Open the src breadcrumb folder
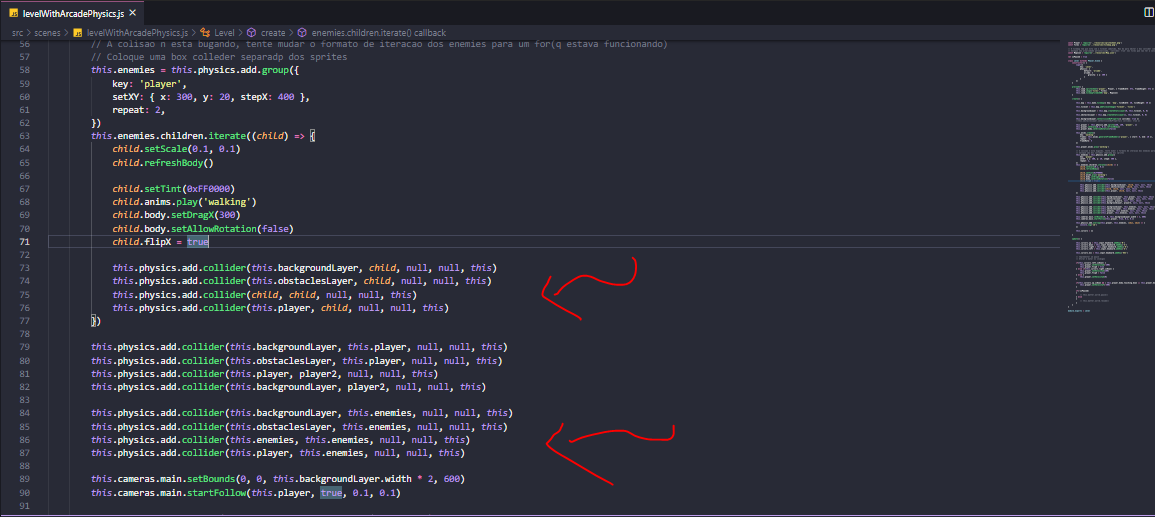Viewport: 1155px width, 517px height. (x=17, y=33)
